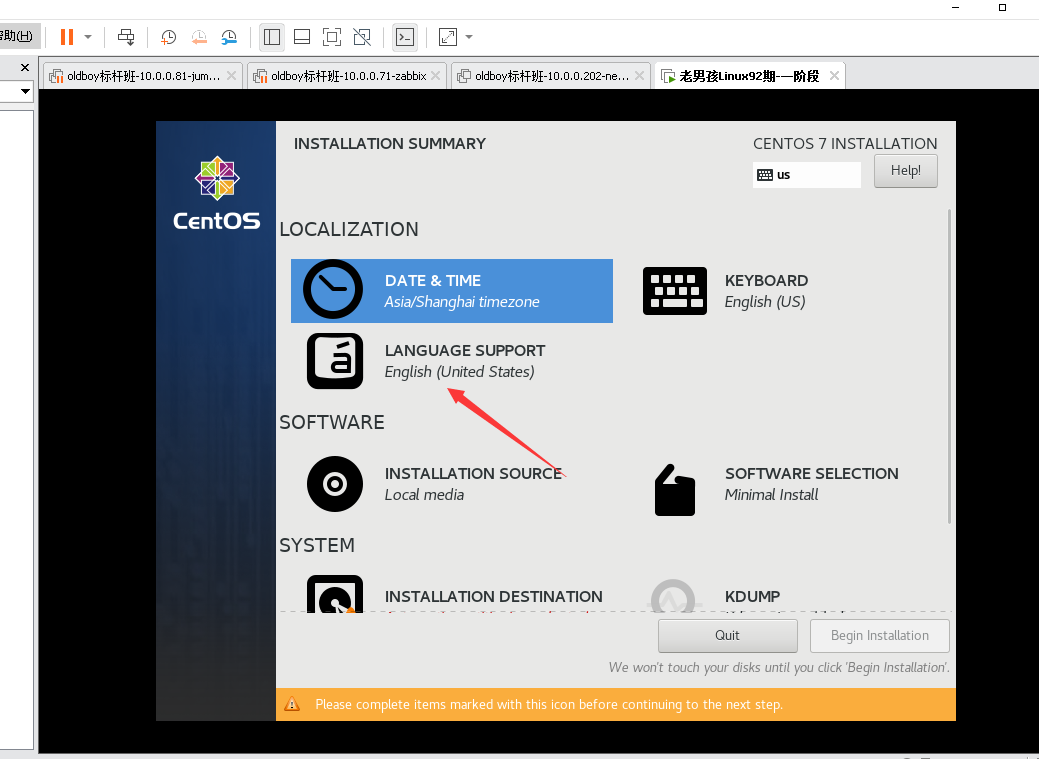Viewport: 1039px width, 759px height.
Task: Toggle the Unity mode icon
Action: pos(362,37)
